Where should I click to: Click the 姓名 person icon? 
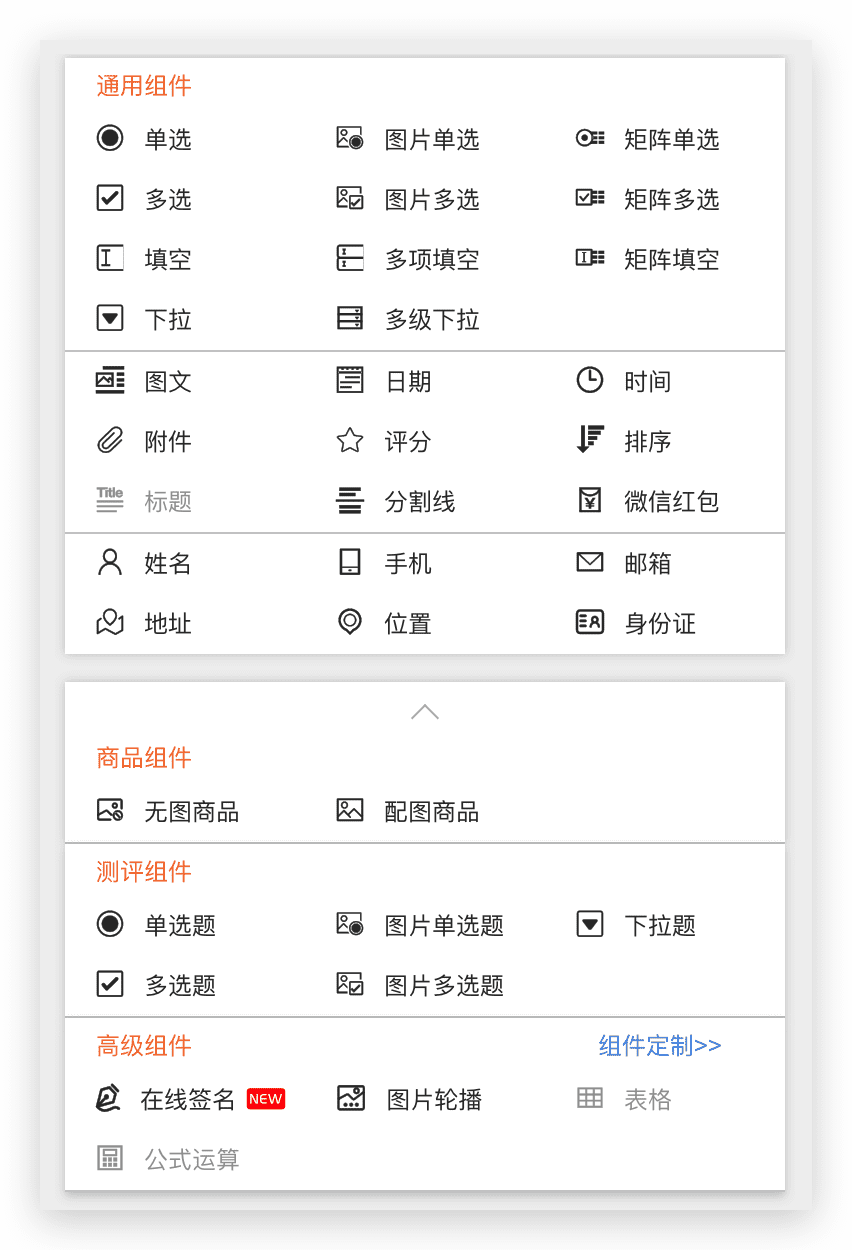tap(110, 562)
